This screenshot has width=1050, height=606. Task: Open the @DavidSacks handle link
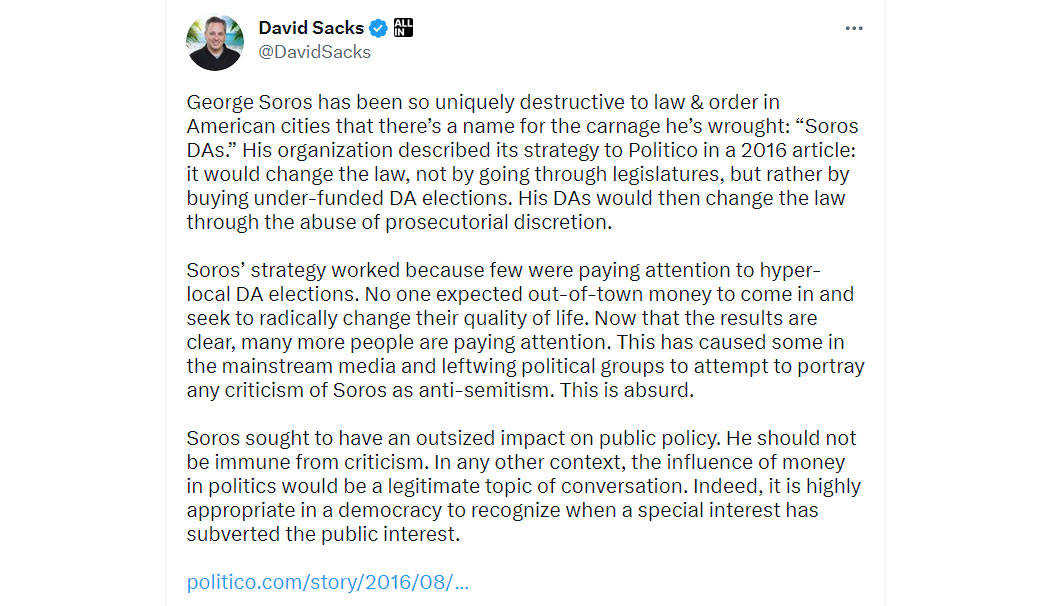[x=315, y=52]
